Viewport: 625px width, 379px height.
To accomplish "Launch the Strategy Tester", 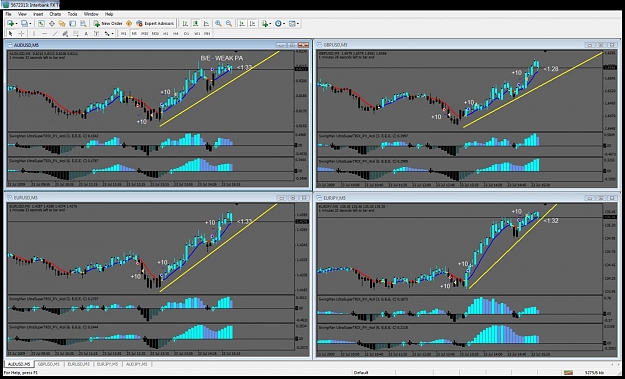I will [x=83, y=24].
